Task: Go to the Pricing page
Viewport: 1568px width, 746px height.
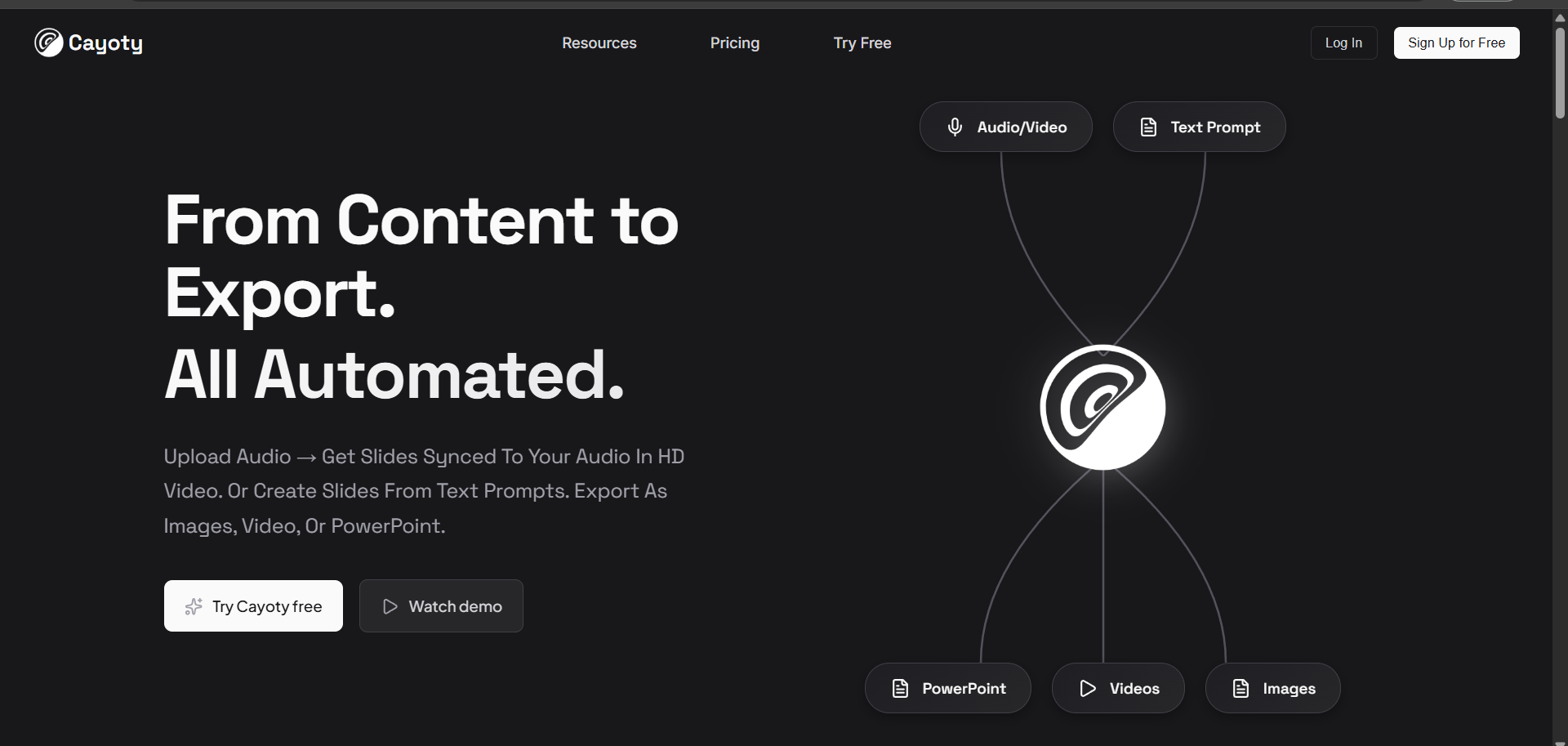Action: pos(735,43)
